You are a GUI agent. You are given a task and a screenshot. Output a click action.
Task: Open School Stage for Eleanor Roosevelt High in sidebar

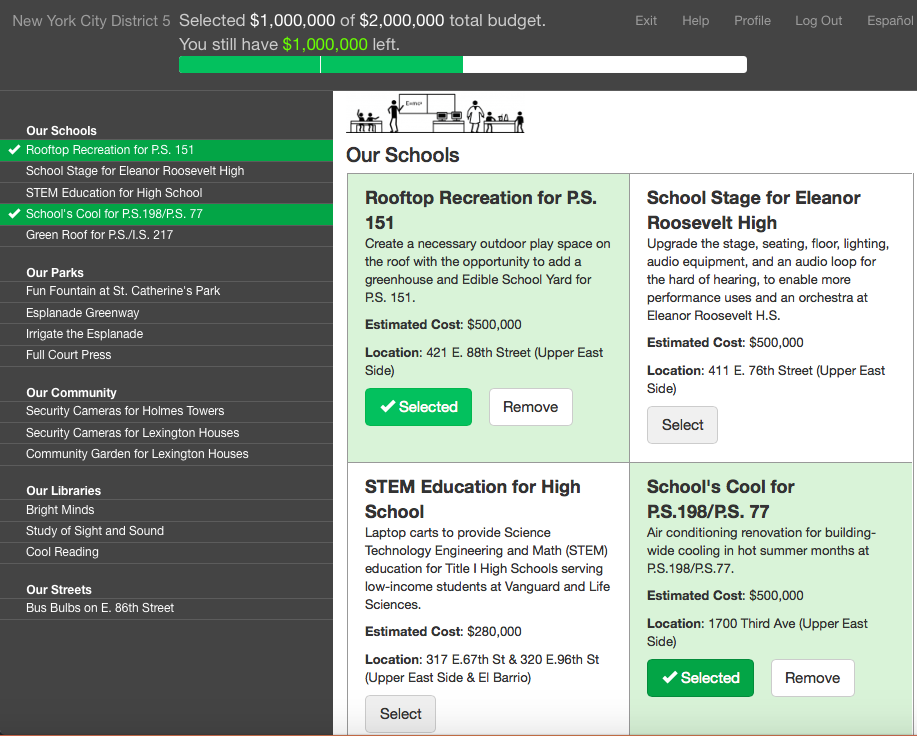point(166,171)
